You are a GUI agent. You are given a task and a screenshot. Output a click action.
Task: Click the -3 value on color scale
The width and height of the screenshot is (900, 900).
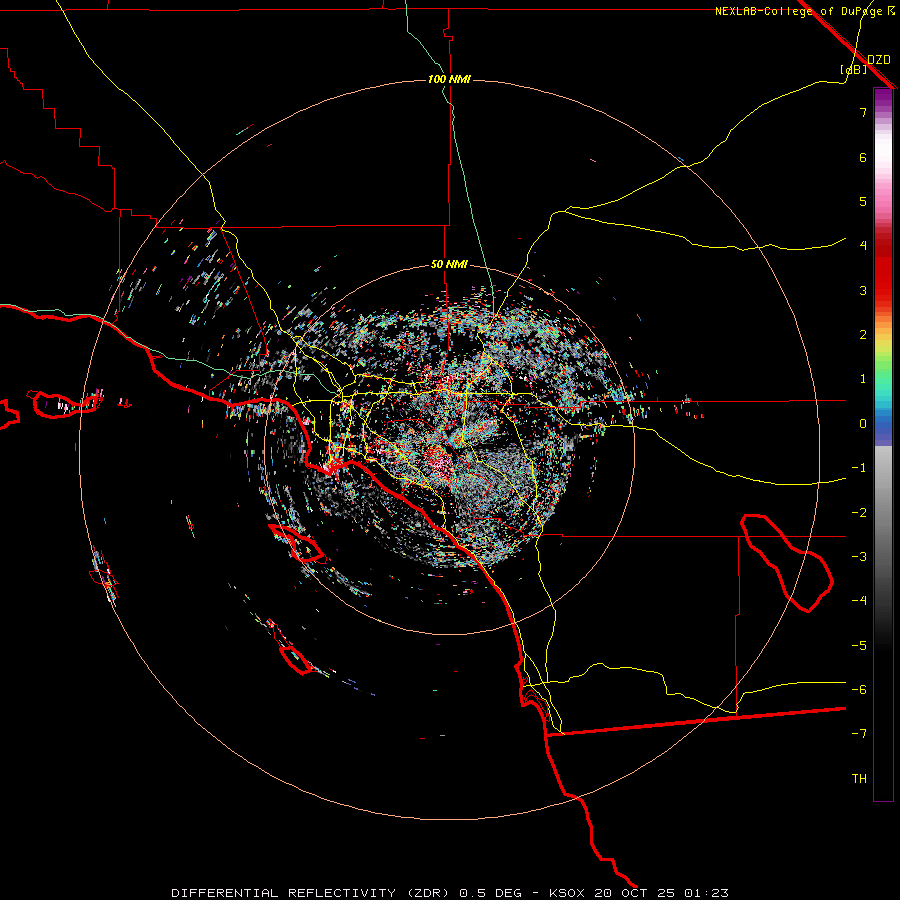pyautogui.click(x=859, y=556)
